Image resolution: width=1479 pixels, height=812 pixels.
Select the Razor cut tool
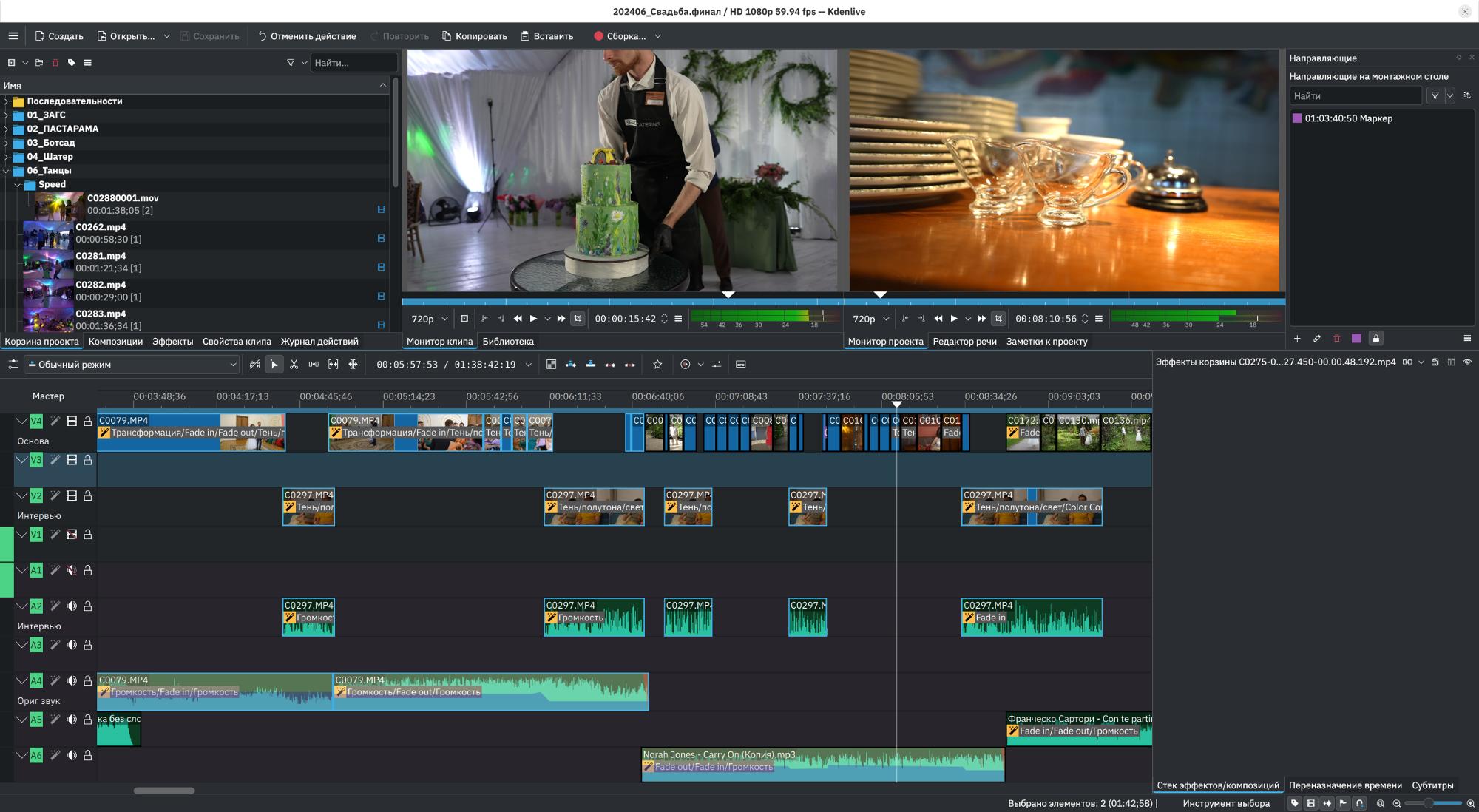tap(294, 365)
